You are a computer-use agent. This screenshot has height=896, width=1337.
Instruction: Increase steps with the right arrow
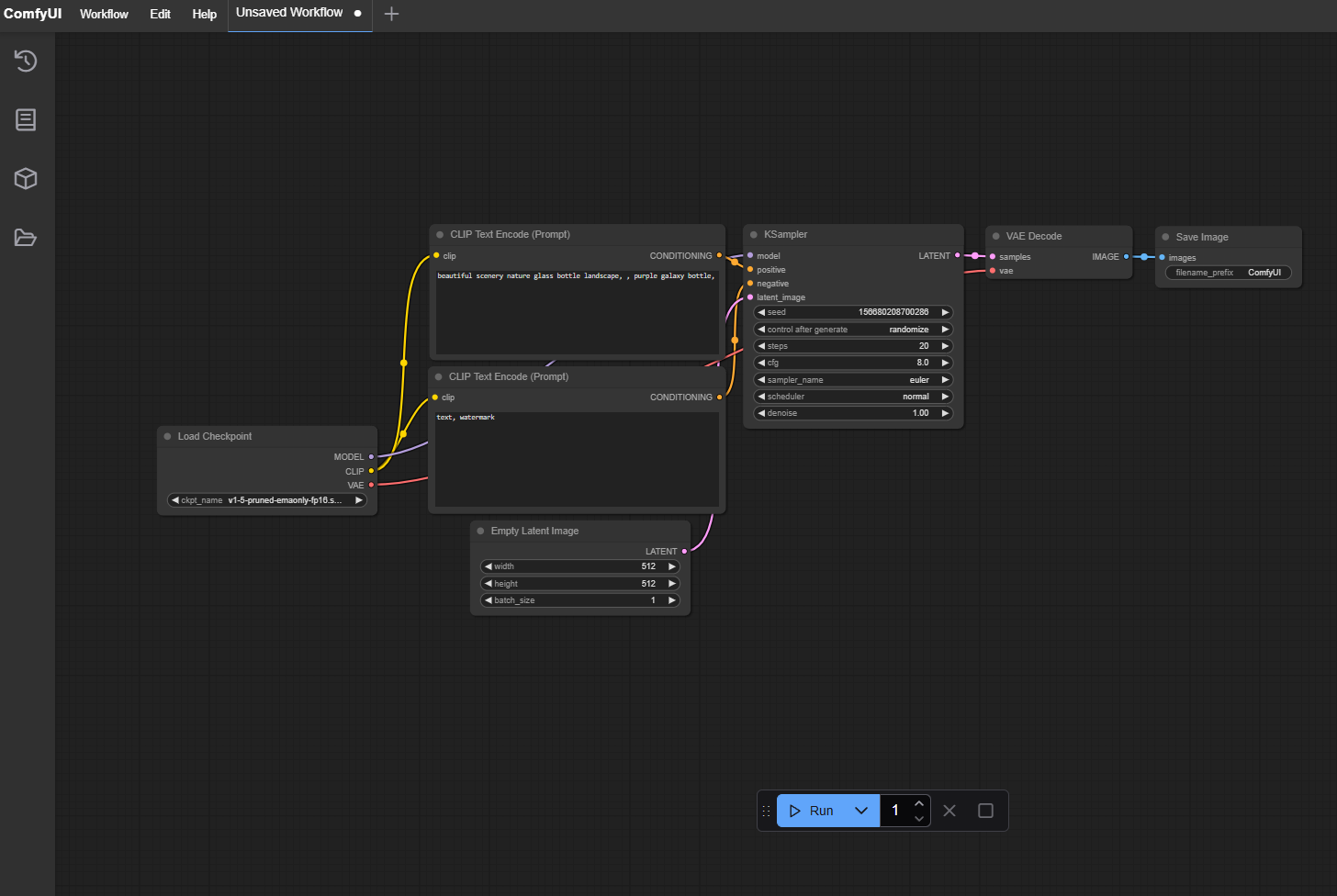(x=945, y=345)
